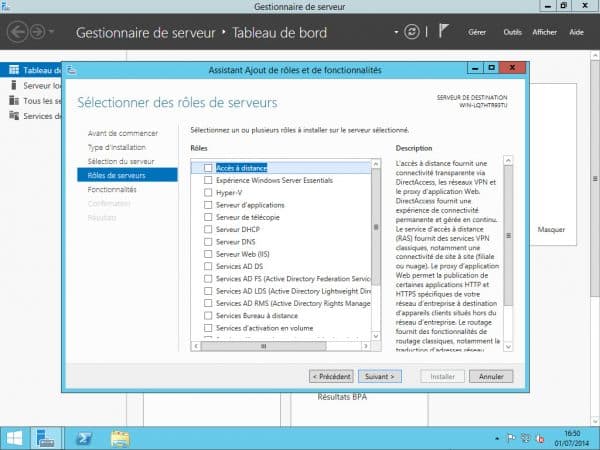This screenshot has width=600, height=450.
Task: Click the refresh icon in the header
Action: coord(411,32)
